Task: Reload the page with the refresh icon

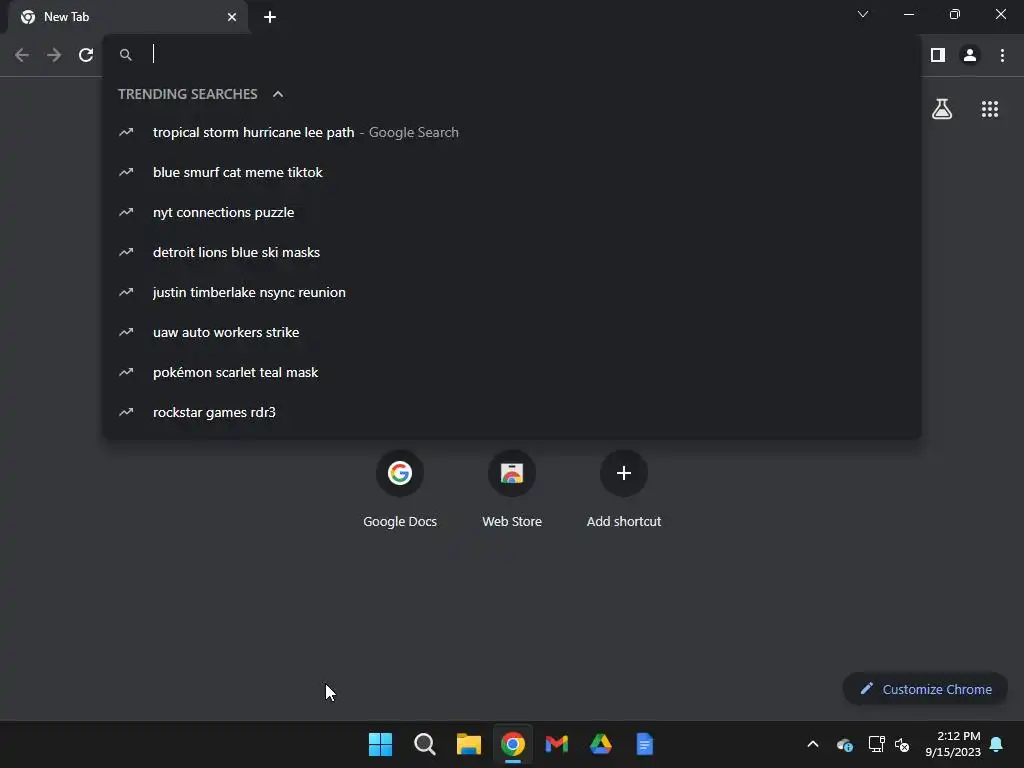Action: pos(86,56)
